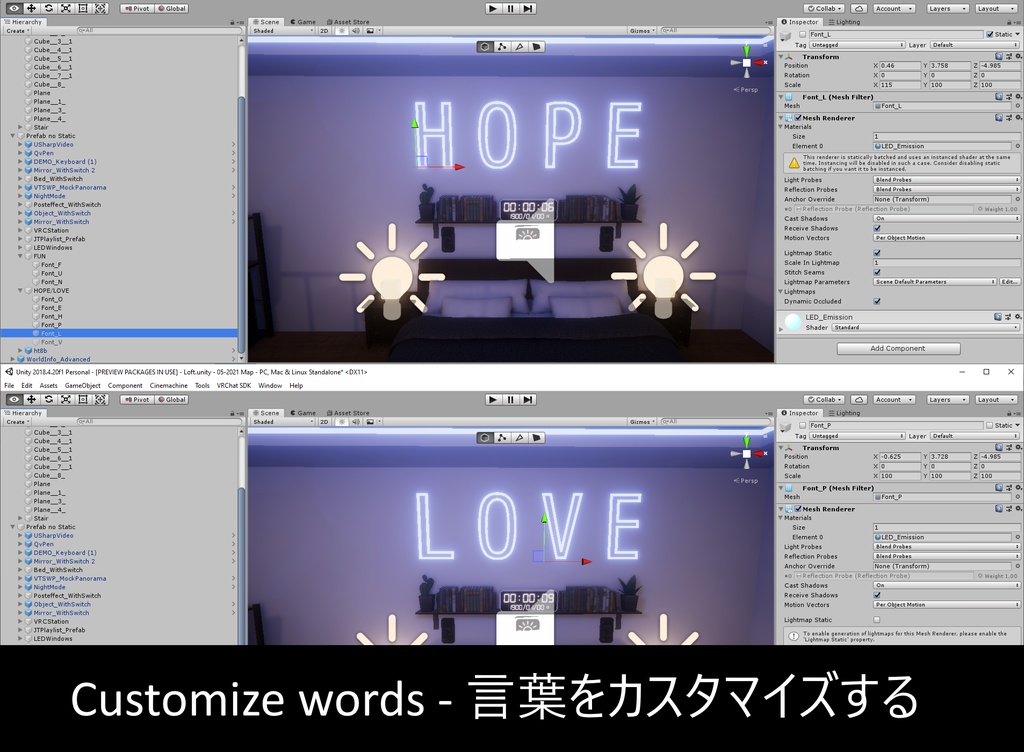
Task: Click Pause button in the top window
Action: click(x=511, y=8)
